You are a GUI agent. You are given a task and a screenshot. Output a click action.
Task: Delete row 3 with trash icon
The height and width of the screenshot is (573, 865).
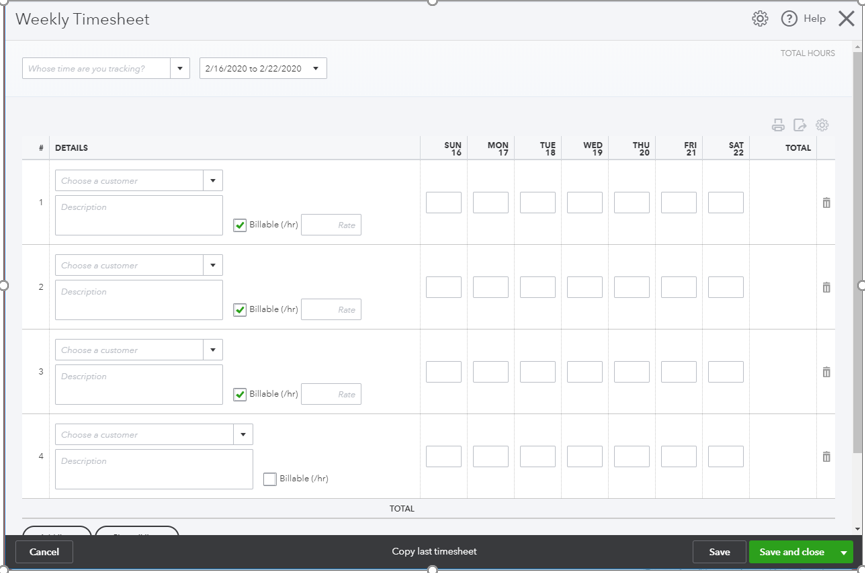[x=826, y=372]
